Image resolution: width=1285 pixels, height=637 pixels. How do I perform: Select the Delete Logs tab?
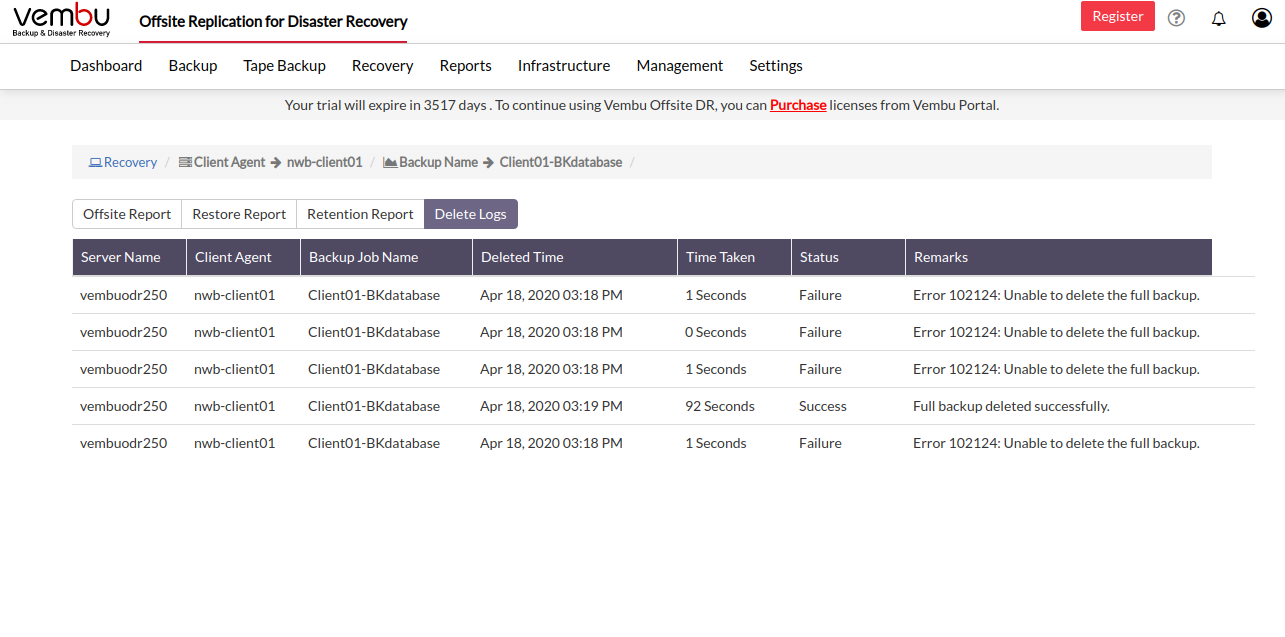point(471,214)
